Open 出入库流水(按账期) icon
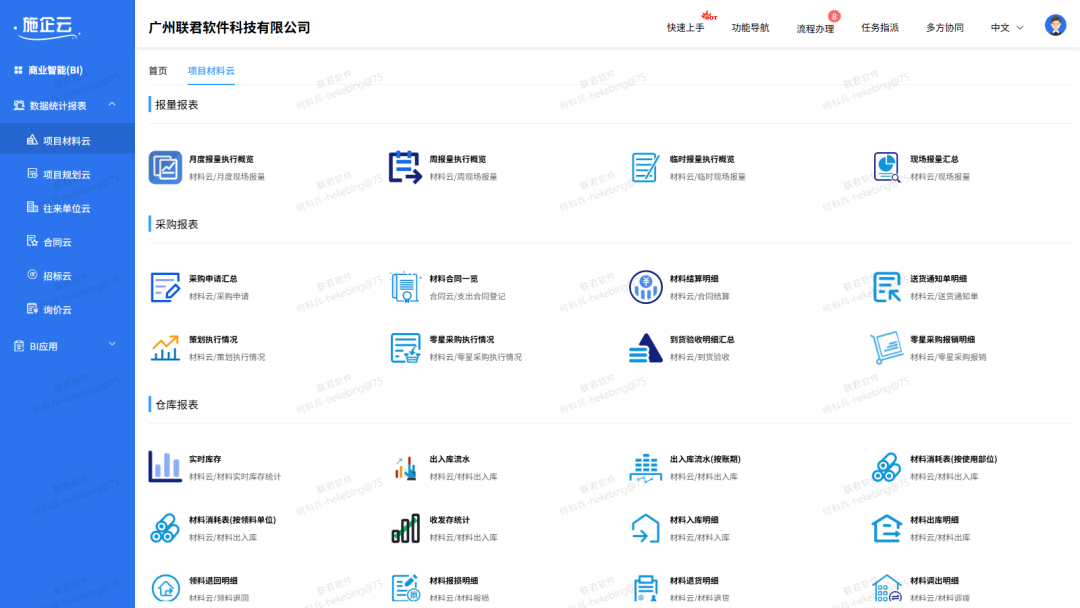 645,467
